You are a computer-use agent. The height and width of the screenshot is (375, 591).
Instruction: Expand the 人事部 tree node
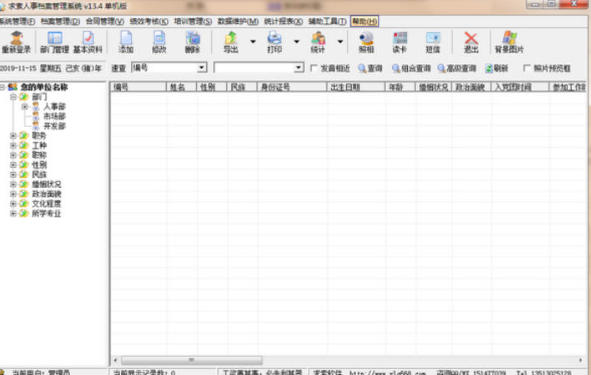coord(25,107)
